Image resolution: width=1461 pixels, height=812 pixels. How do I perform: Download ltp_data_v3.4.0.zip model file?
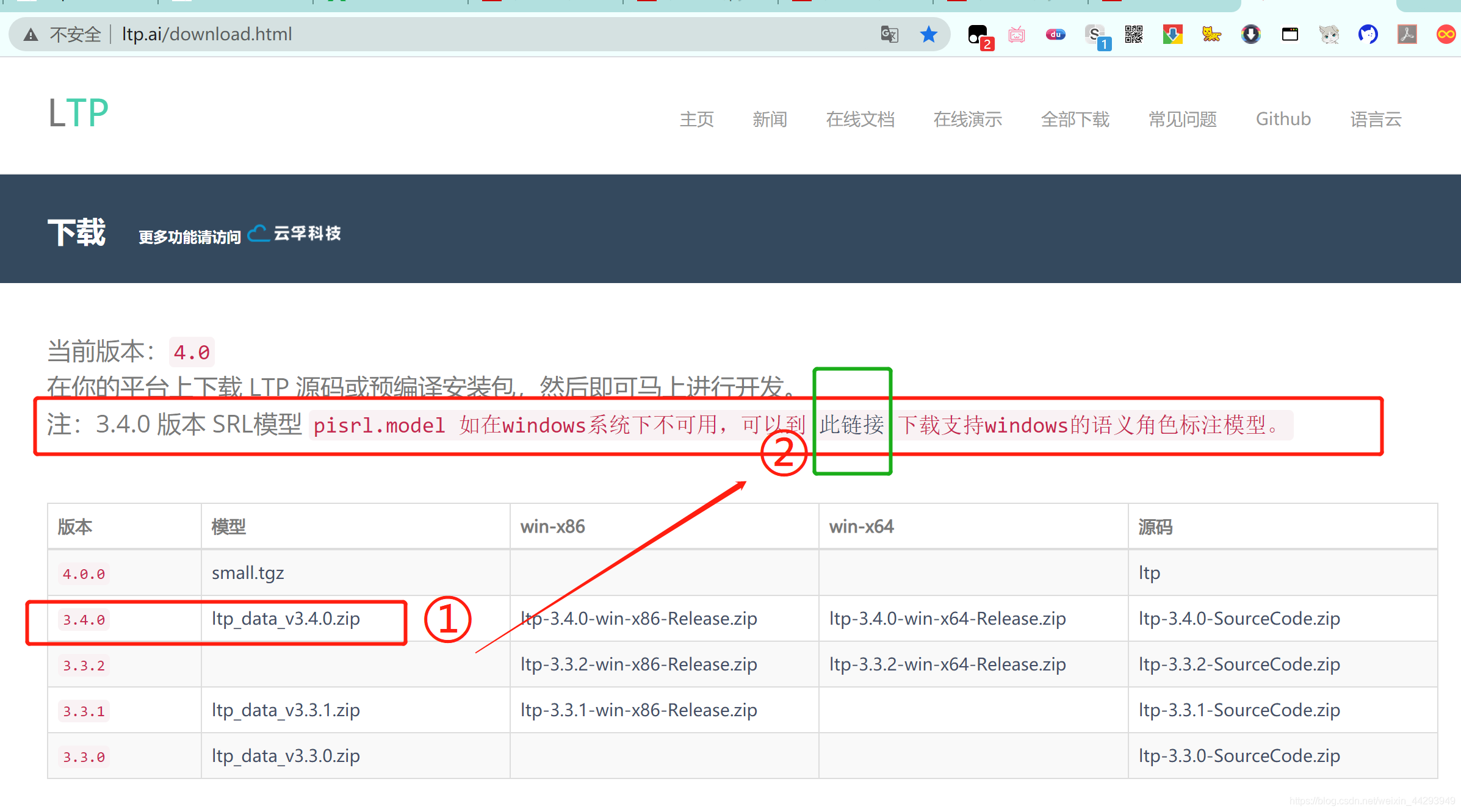click(286, 619)
